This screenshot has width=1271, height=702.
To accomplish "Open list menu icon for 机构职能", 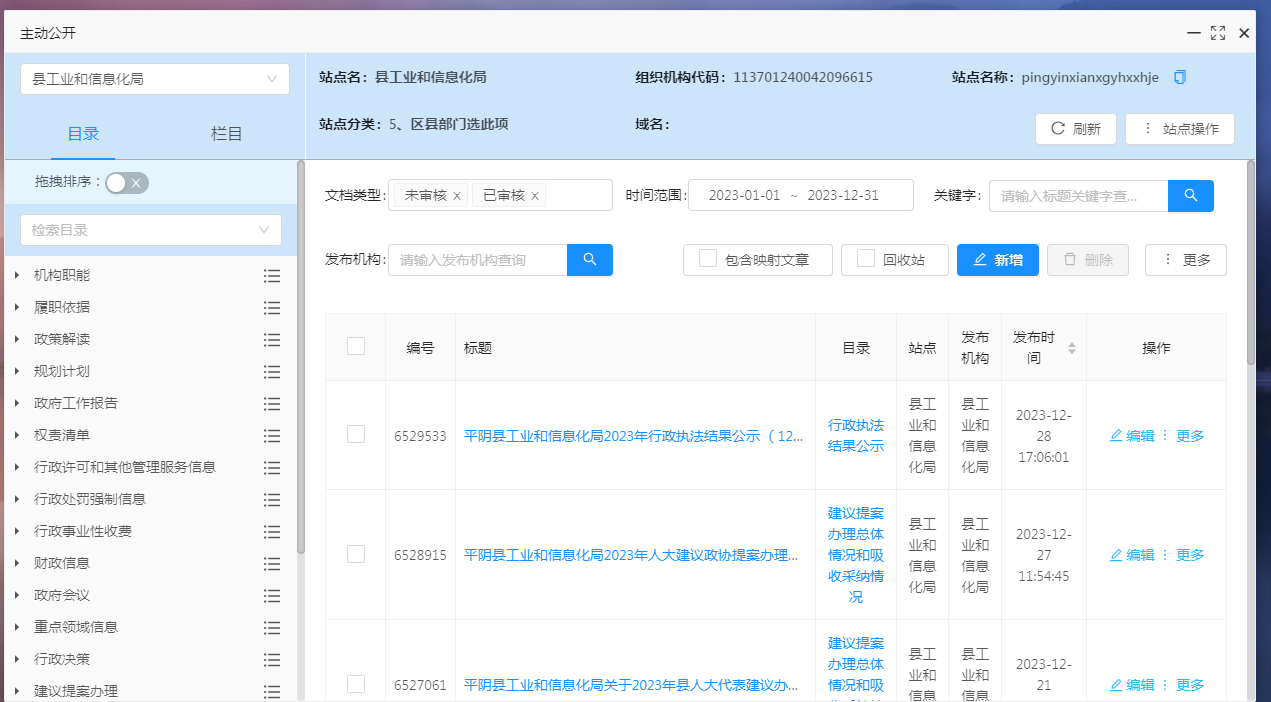I will point(272,276).
